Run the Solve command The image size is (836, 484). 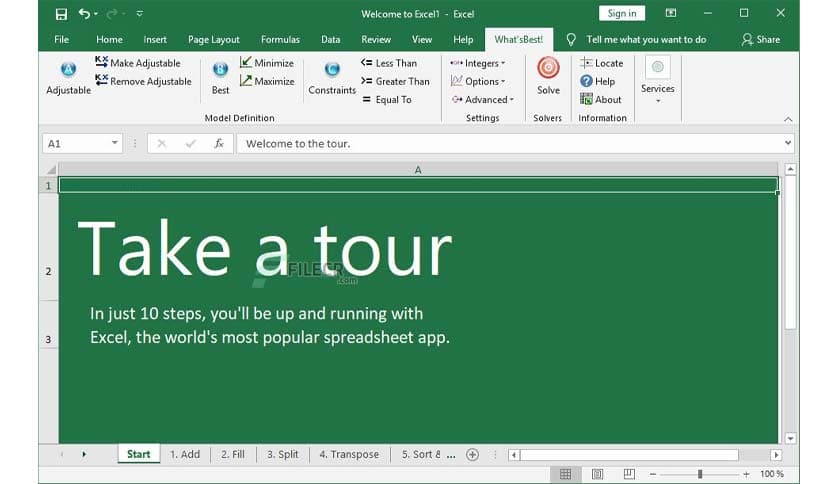pos(548,70)
